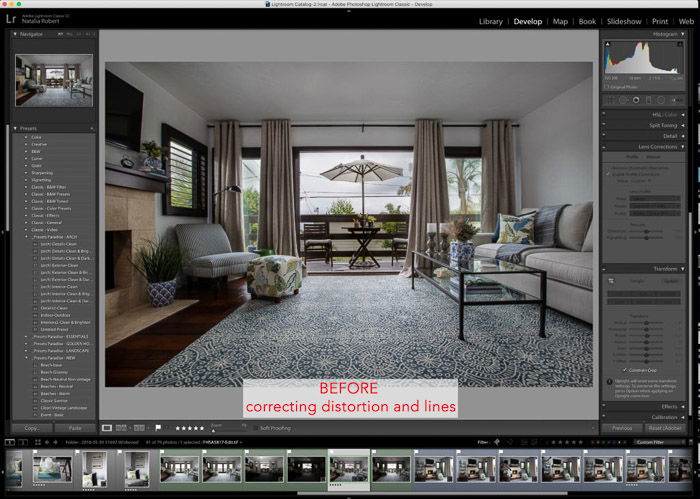Open the Library module
Image resolution: width=700 pixels, height=499 pixels.
point(491,21)
